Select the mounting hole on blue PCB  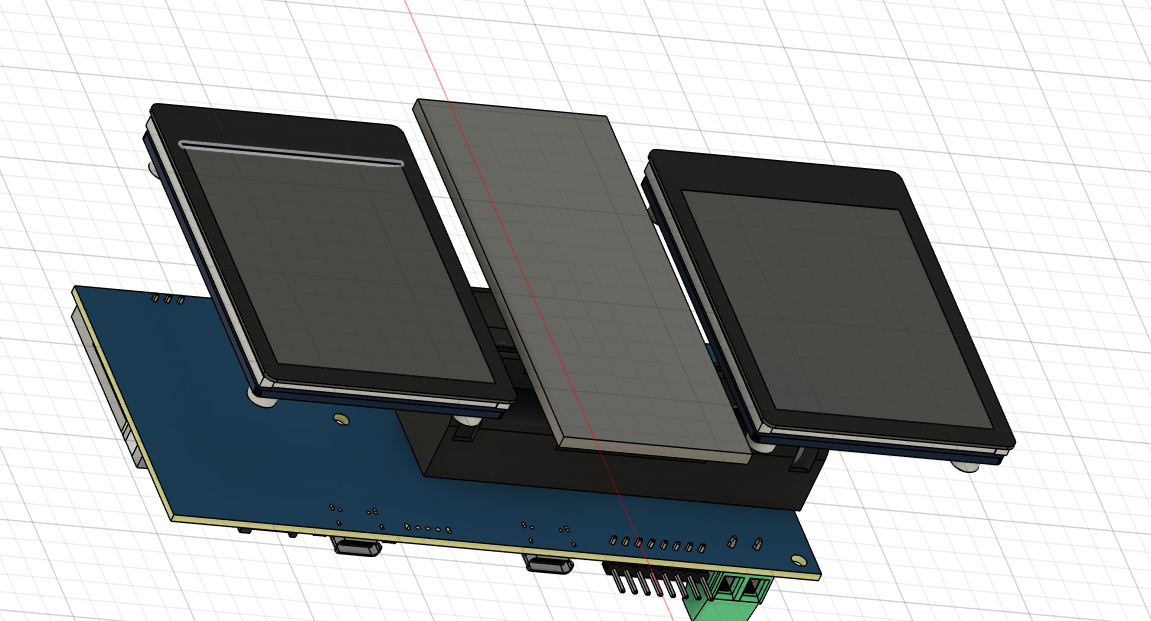point(341,419)
